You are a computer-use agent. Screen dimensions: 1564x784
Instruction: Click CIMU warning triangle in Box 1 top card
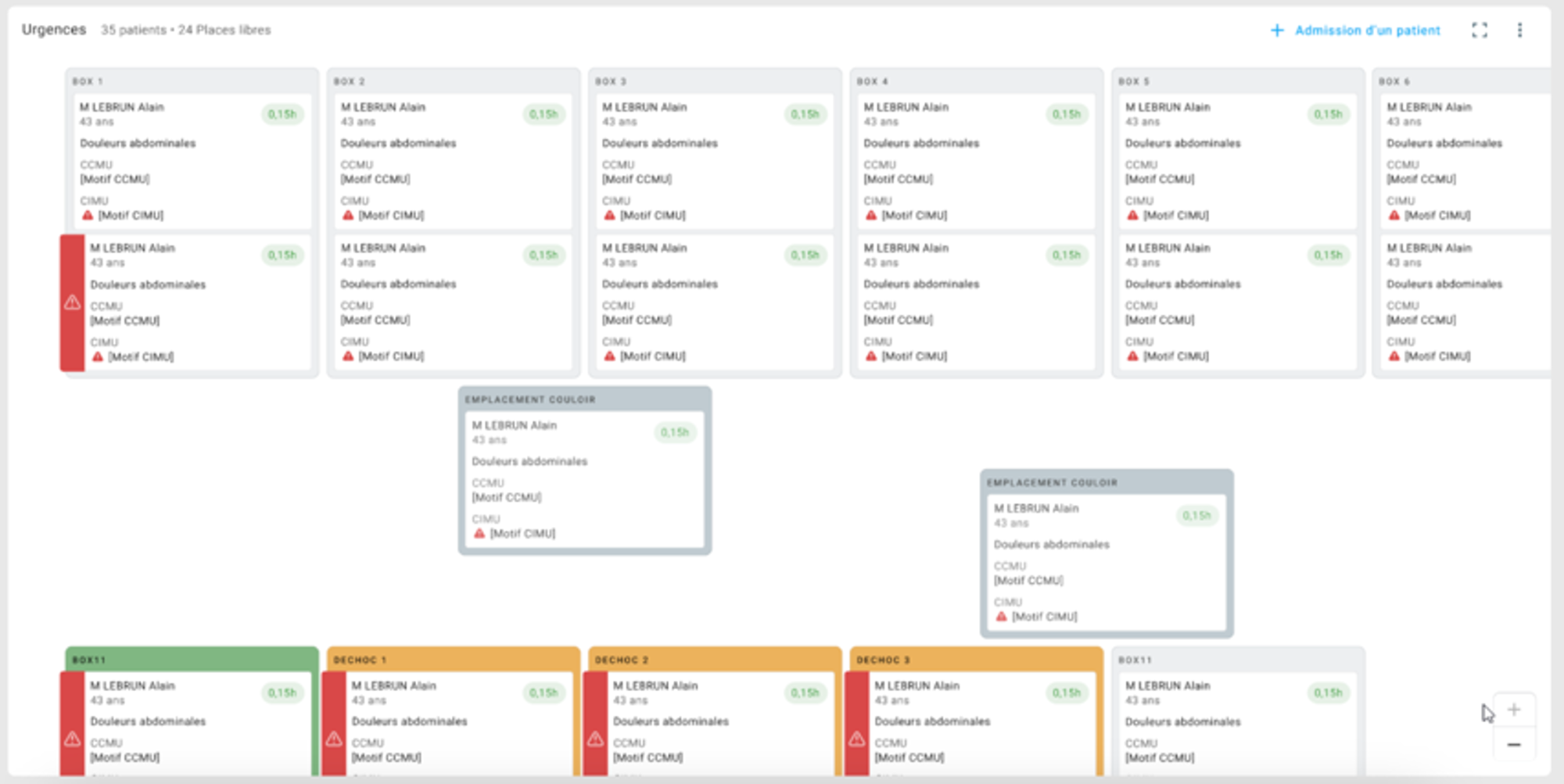(x=88, y=215)
